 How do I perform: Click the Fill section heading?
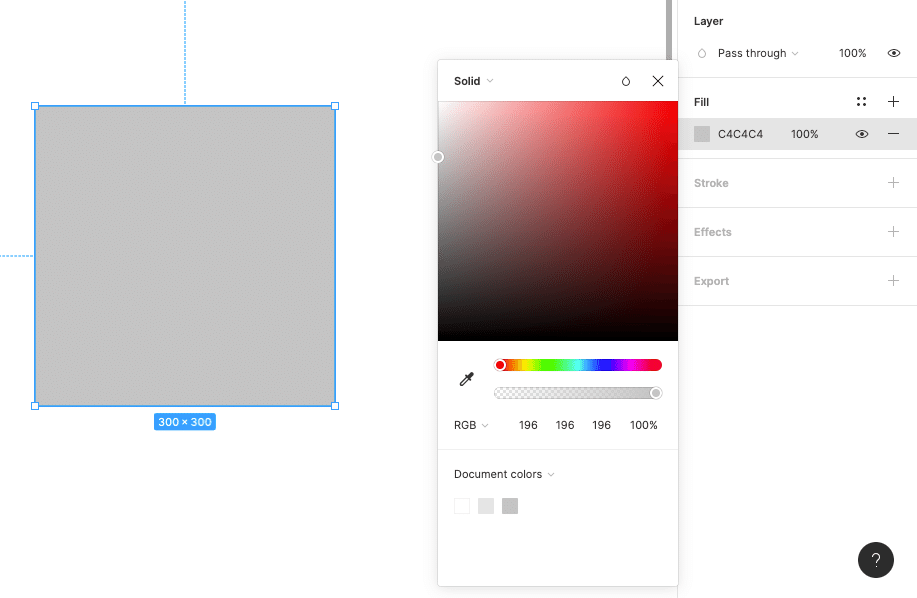pos(701,102)
